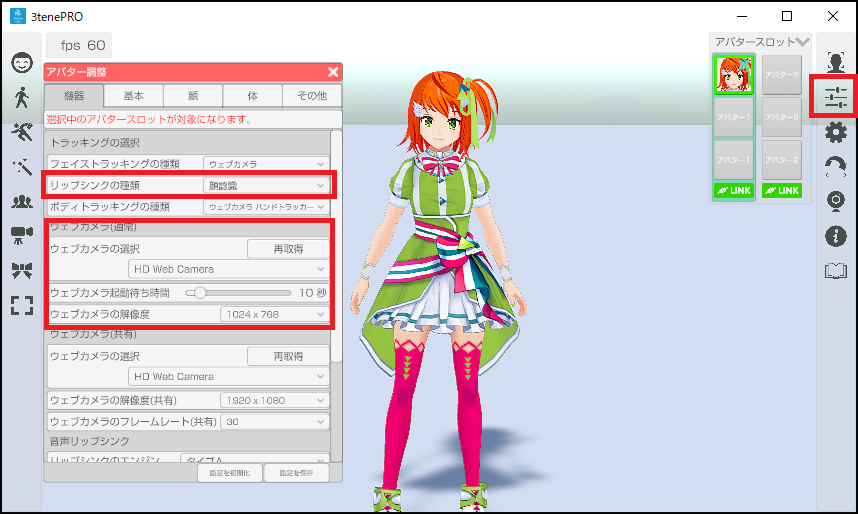Switch to the 顔 tab
Screen dimensions: 858x514
(193, 96)
